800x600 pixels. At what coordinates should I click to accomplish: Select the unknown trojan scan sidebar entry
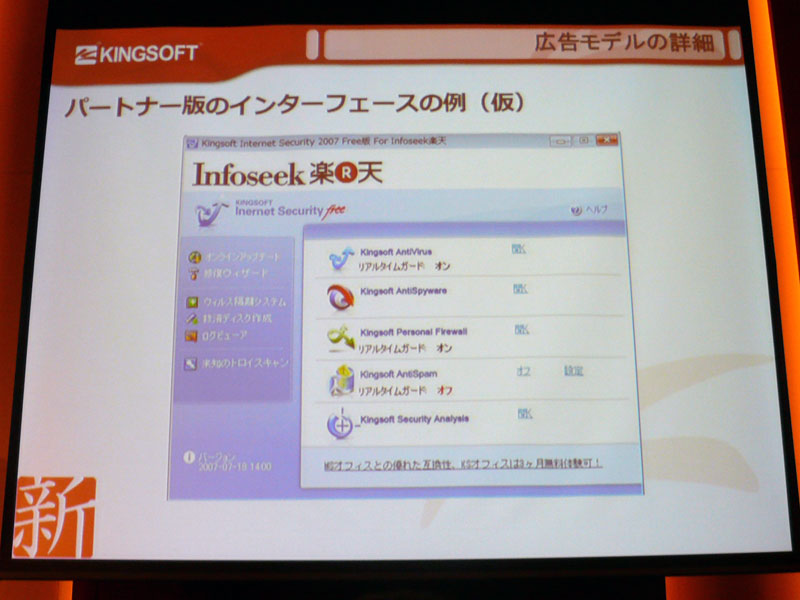coord(245,363)
